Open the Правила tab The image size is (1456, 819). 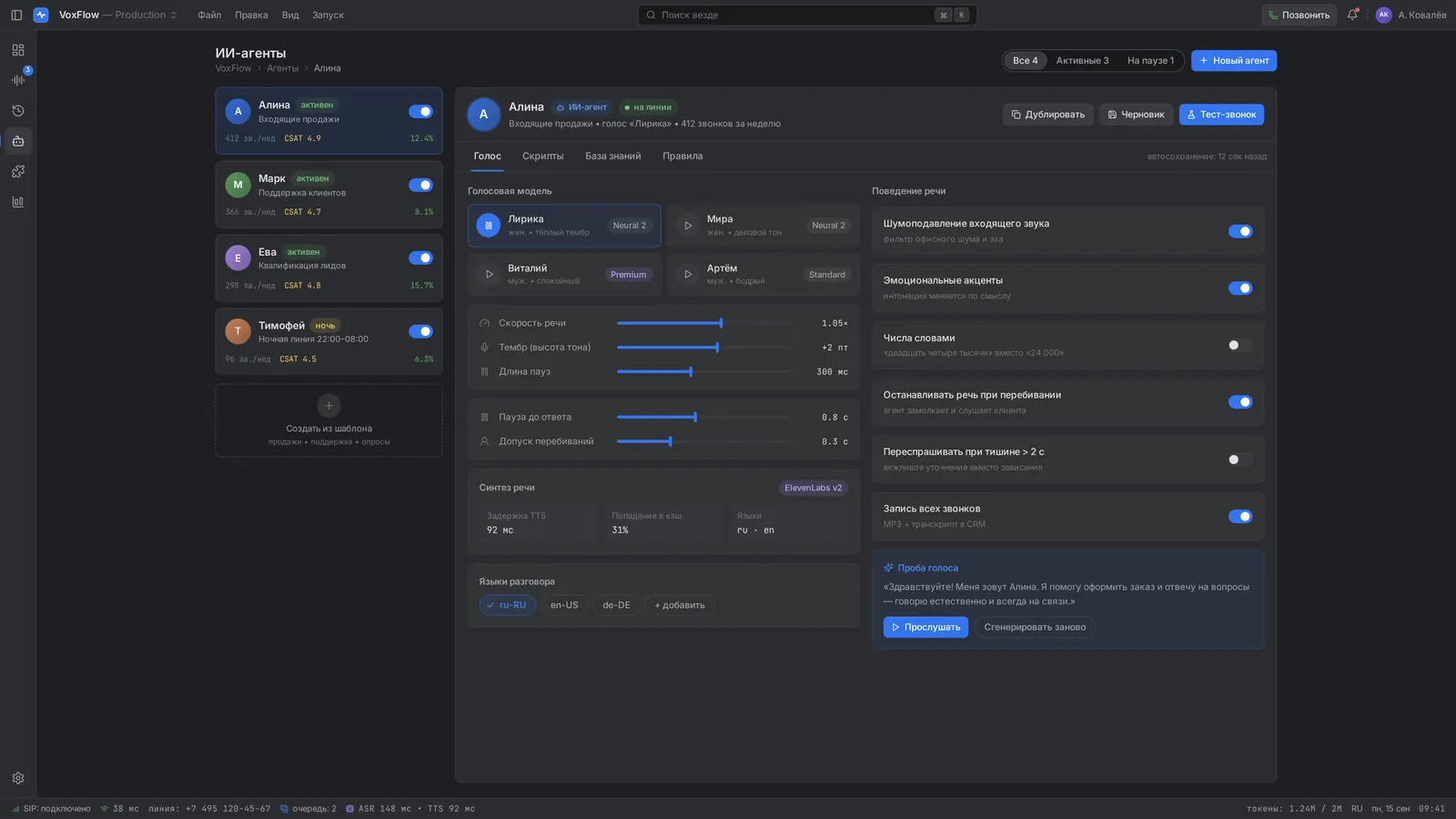pyautogui.click(x=682, y=157)
